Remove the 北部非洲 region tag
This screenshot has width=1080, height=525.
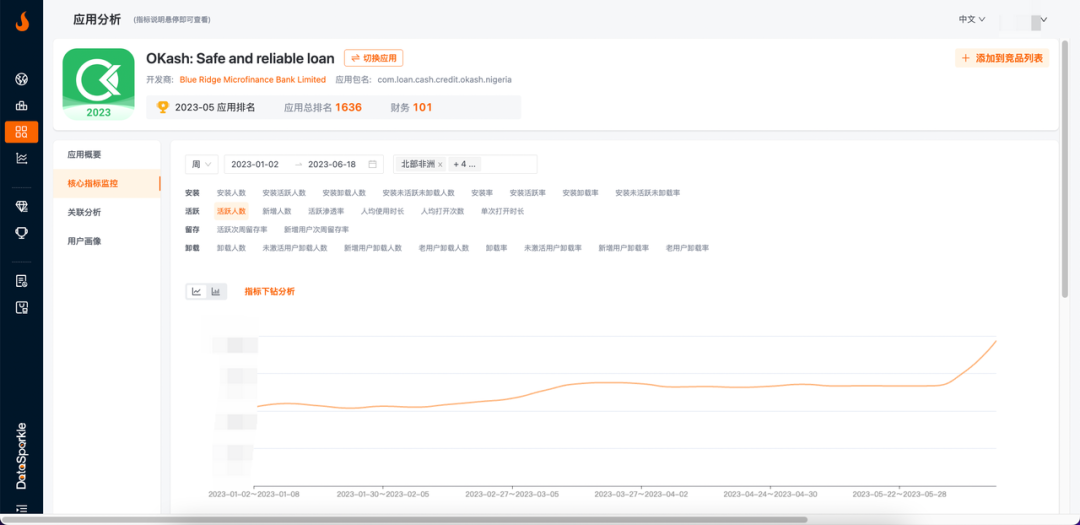(440, 164)
